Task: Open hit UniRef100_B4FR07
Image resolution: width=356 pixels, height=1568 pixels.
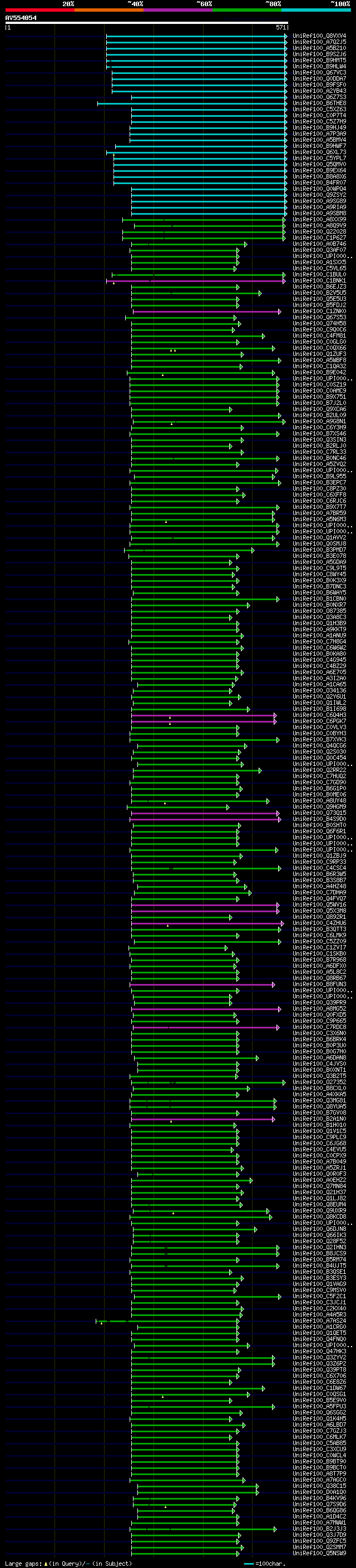Action: click(319, 182)
